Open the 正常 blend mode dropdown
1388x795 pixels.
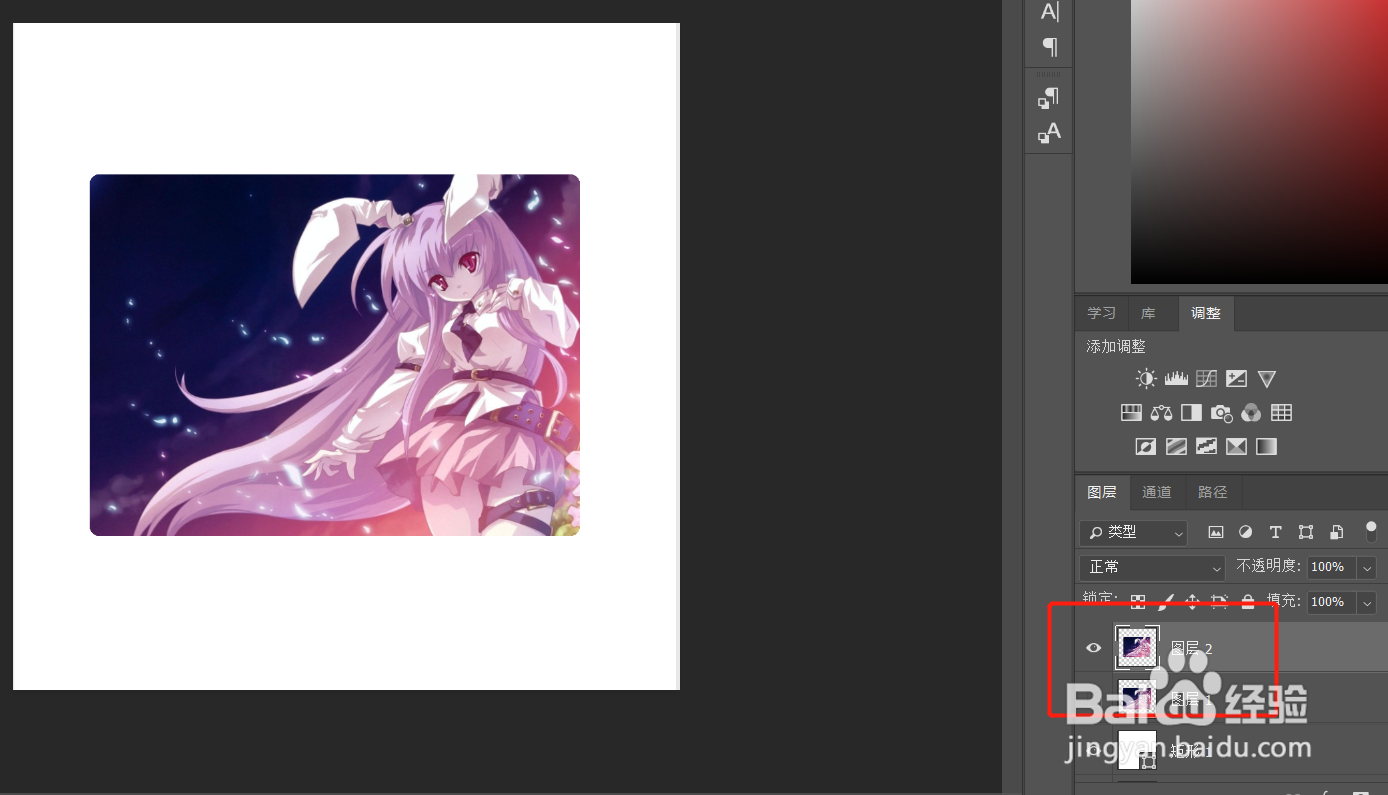tap(1152, 567)
